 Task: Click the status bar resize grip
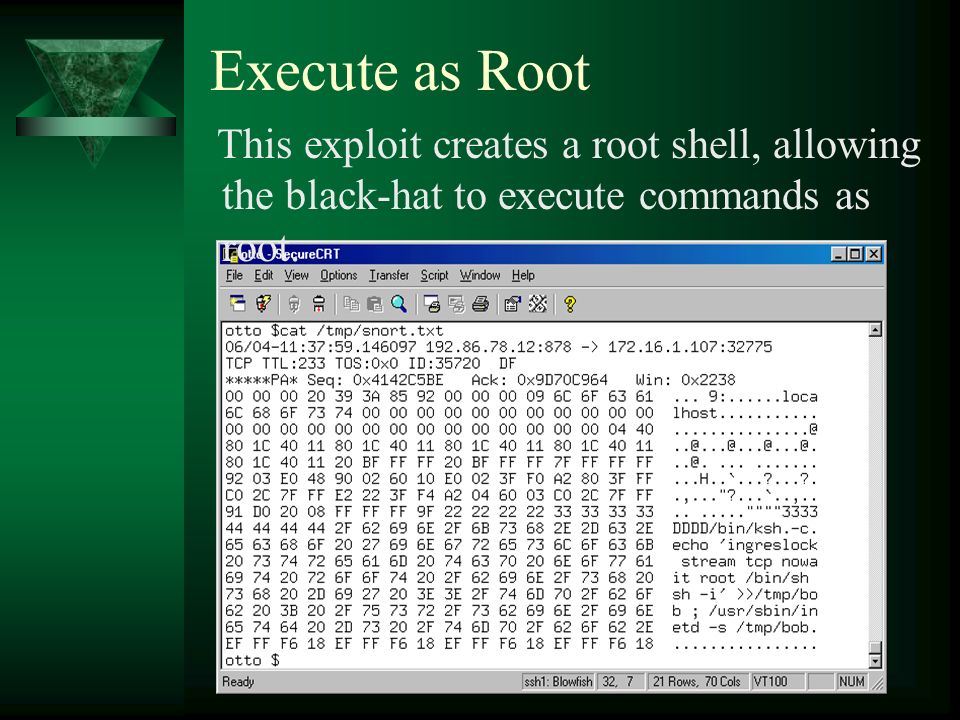point(877,683)
